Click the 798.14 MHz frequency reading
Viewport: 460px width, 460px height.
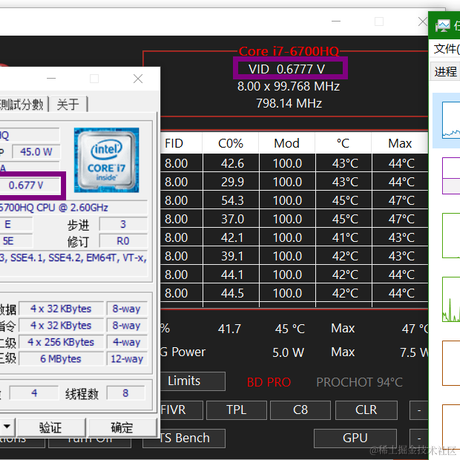click(289, 103)
